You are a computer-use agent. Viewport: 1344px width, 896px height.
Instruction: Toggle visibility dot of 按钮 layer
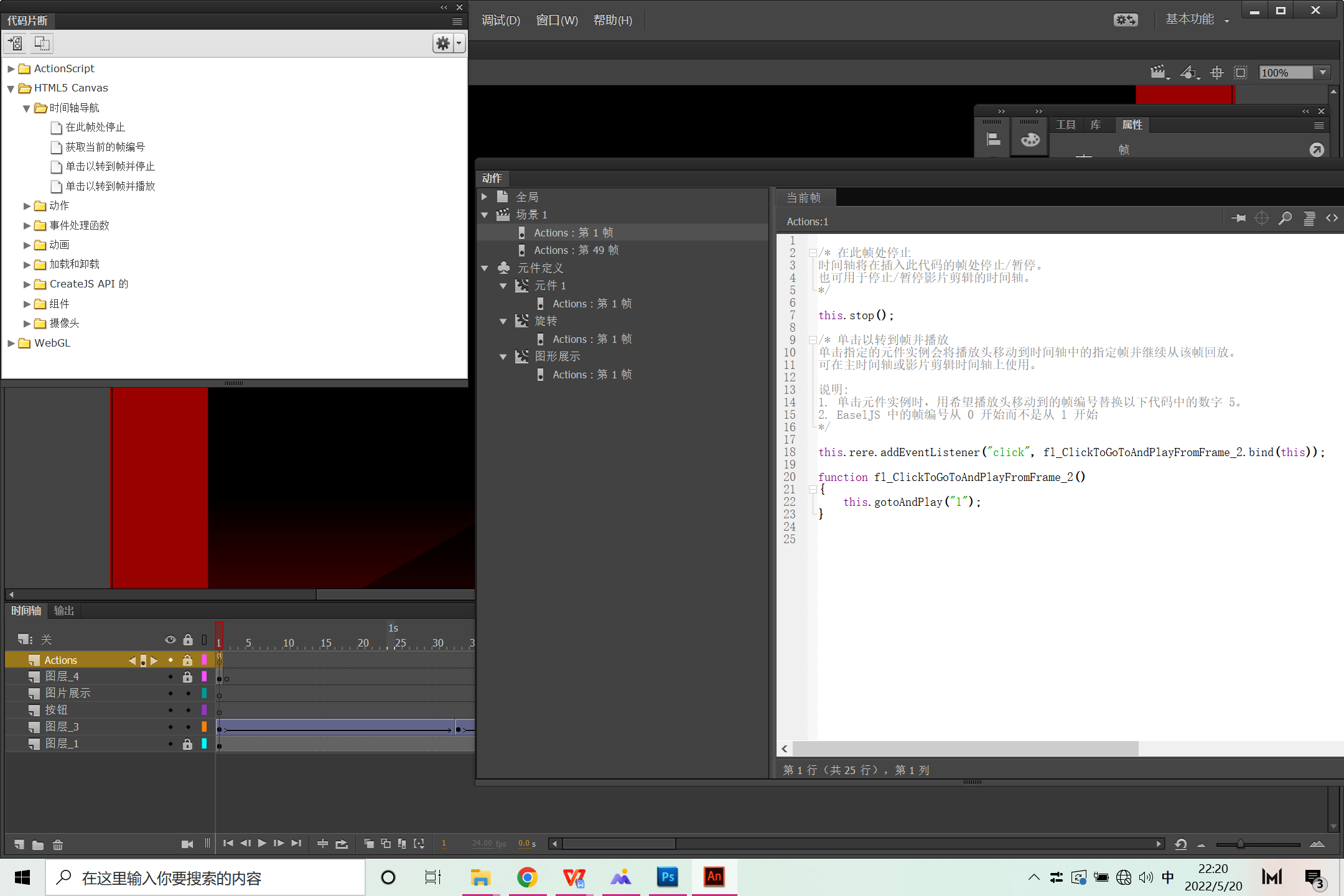170,710
